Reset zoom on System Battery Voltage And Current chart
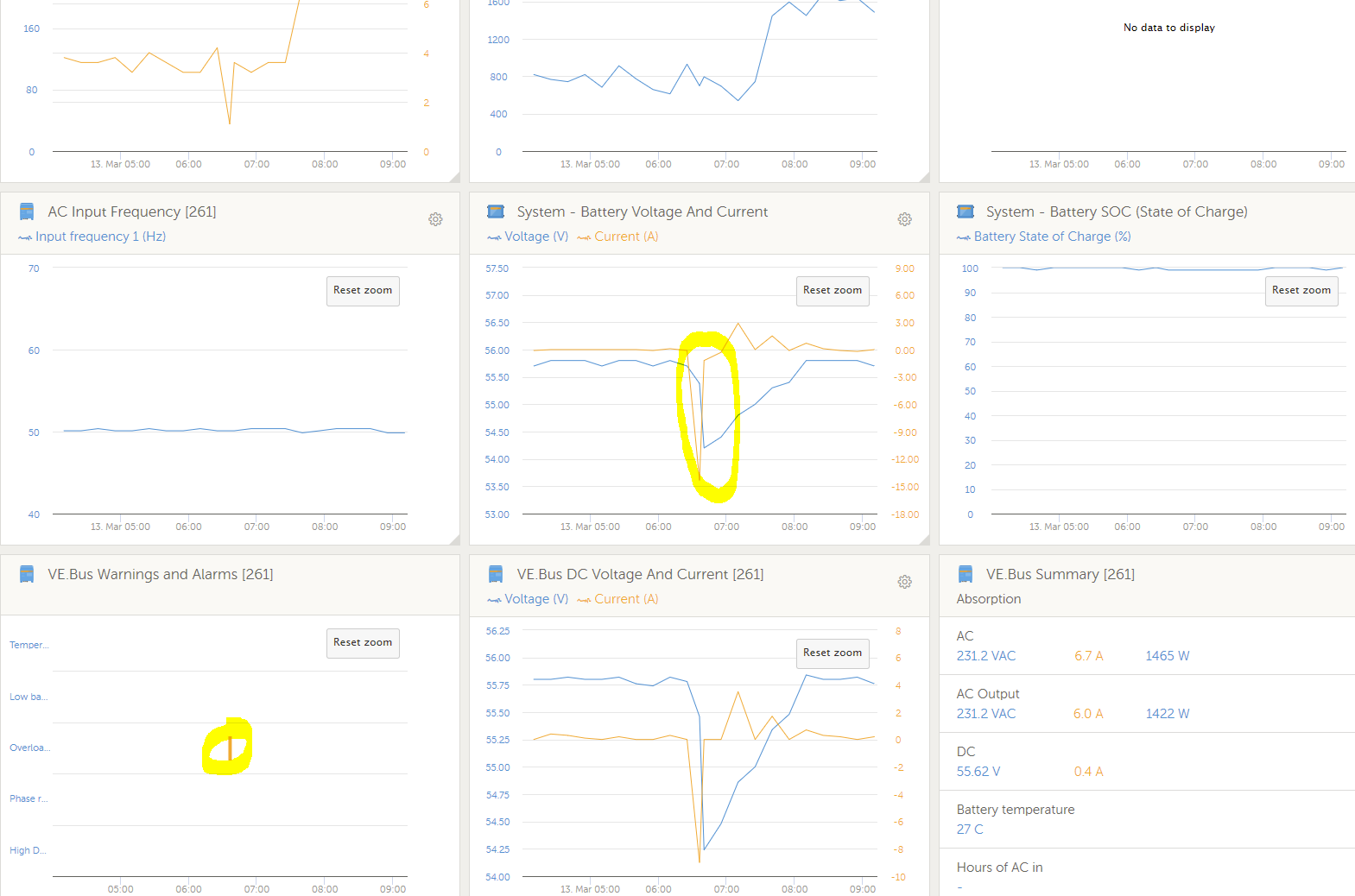The width and height of the screenshot is (1355, 896). [833, 291]
